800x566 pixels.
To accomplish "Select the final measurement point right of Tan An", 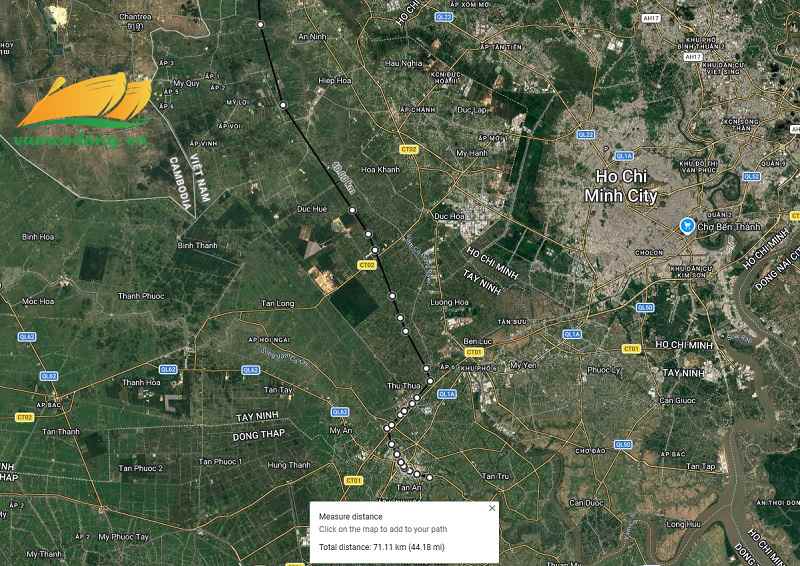I will pyautogui.click(x=430, y=478).
